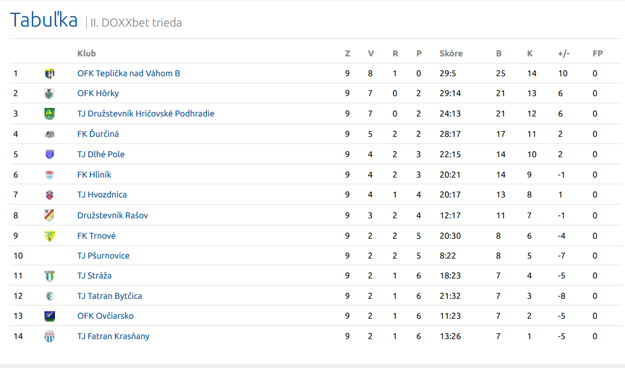The height and width of the screenshot is (368, 625).
Task: Open the TJ Tatran Bytčica link
Action: pyautogui.click(x=110, y=296)
